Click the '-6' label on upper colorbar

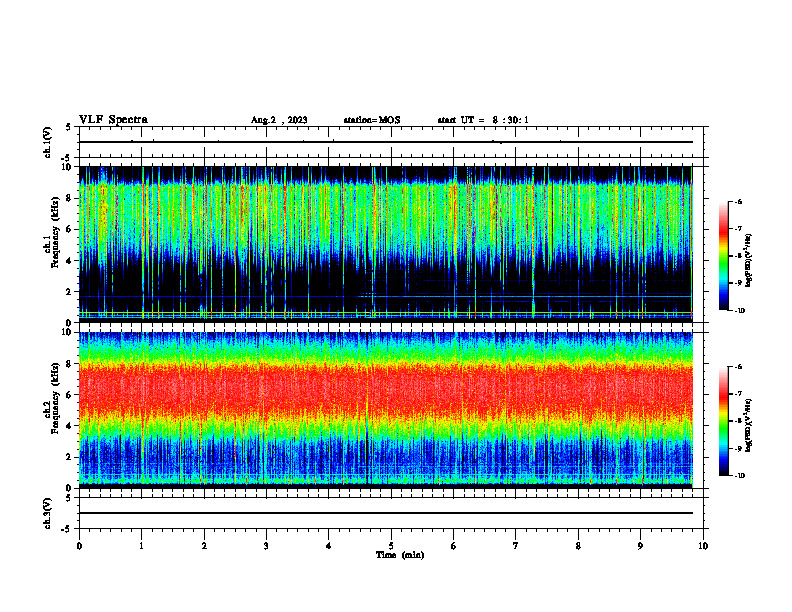pos(738,201)
